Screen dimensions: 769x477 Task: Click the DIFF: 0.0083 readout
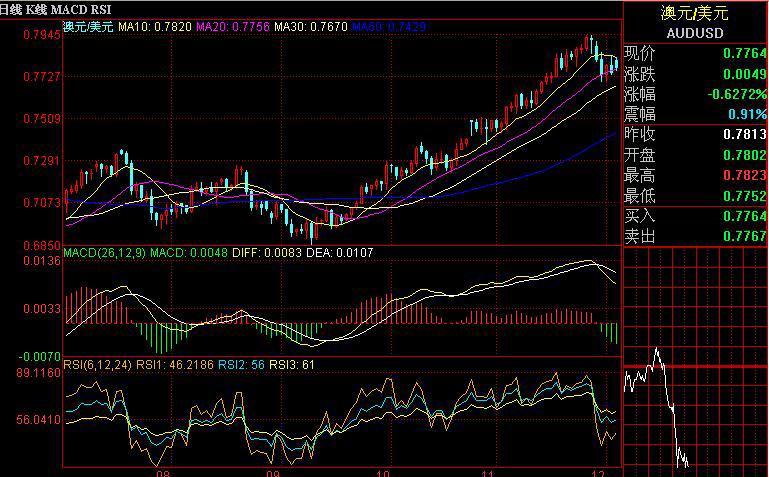267,253
